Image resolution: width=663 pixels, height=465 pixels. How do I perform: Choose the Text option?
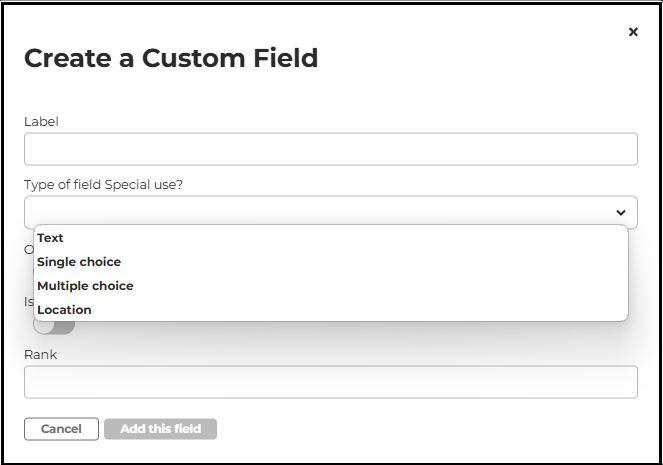tap(50, 238)
